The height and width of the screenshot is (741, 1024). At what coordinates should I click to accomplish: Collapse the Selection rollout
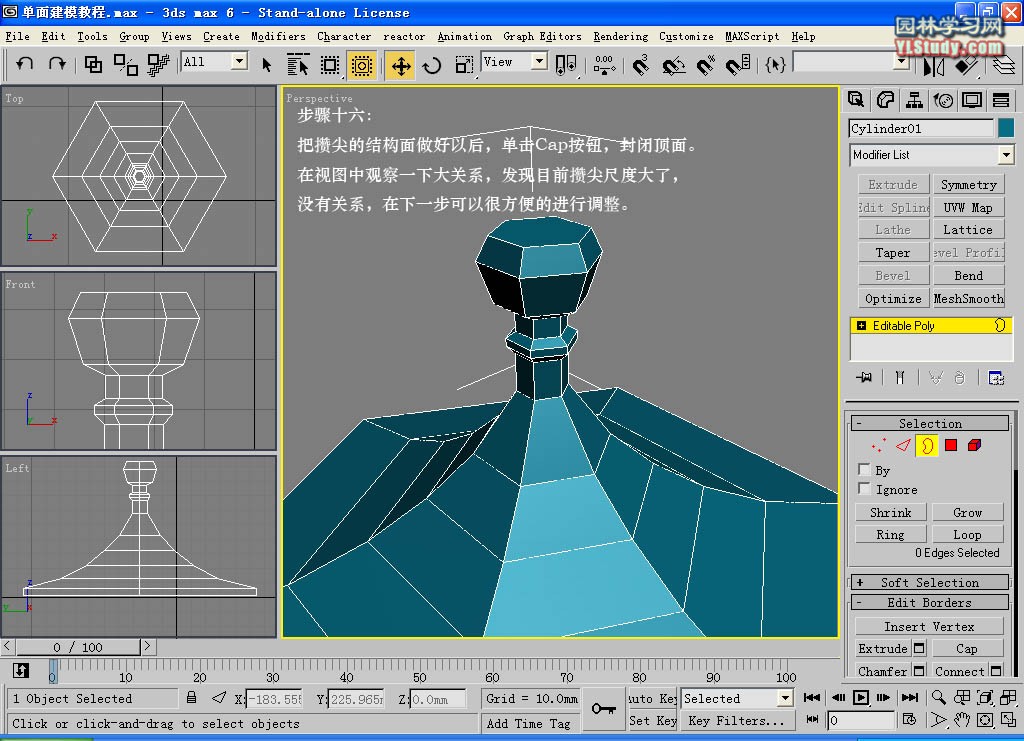point(929,423)
